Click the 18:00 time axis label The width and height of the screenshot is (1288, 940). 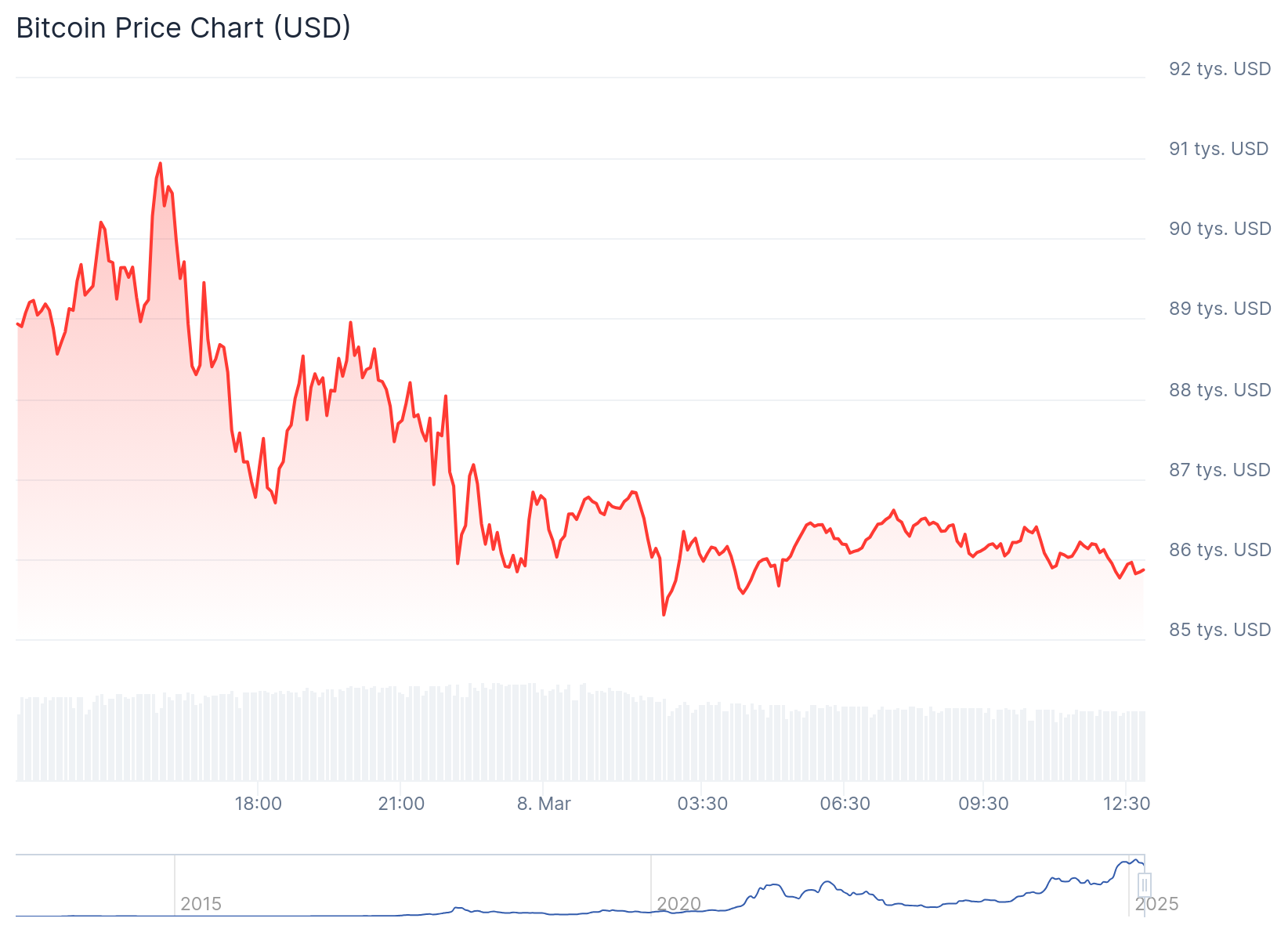(x=259, y=804)
